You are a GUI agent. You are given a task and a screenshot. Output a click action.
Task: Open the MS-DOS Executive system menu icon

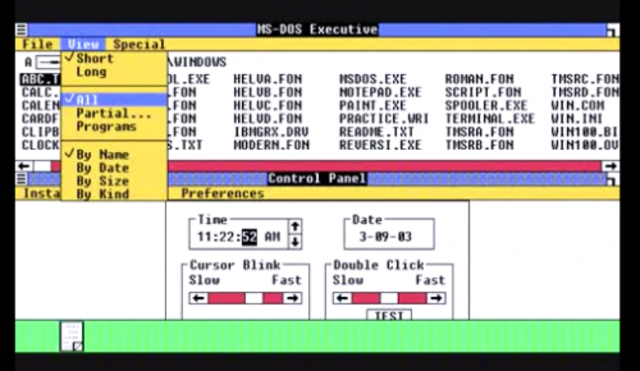click(22, 30)
